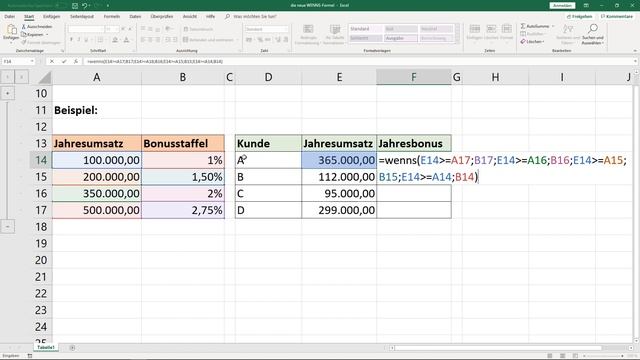Click the Zellen Einfügen icon
The width and height of the screenshot is (640, 360).
coord(475,29)
